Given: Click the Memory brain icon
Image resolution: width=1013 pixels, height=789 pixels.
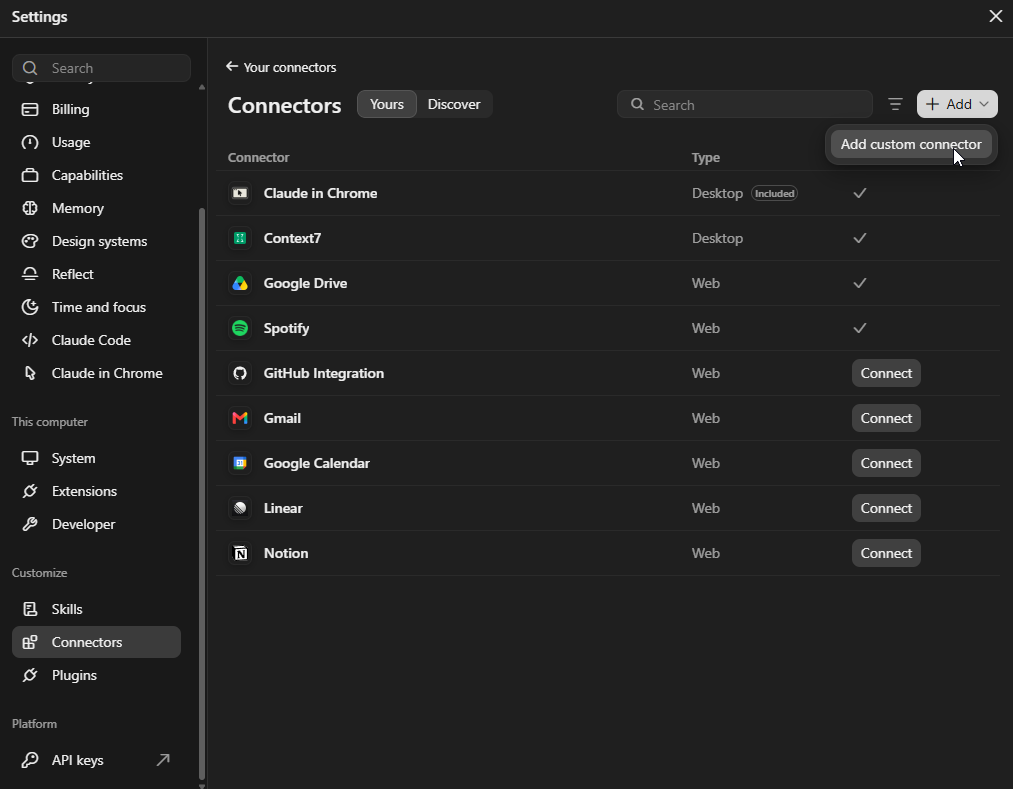Looking at the screenshot, I should point(30,208).
